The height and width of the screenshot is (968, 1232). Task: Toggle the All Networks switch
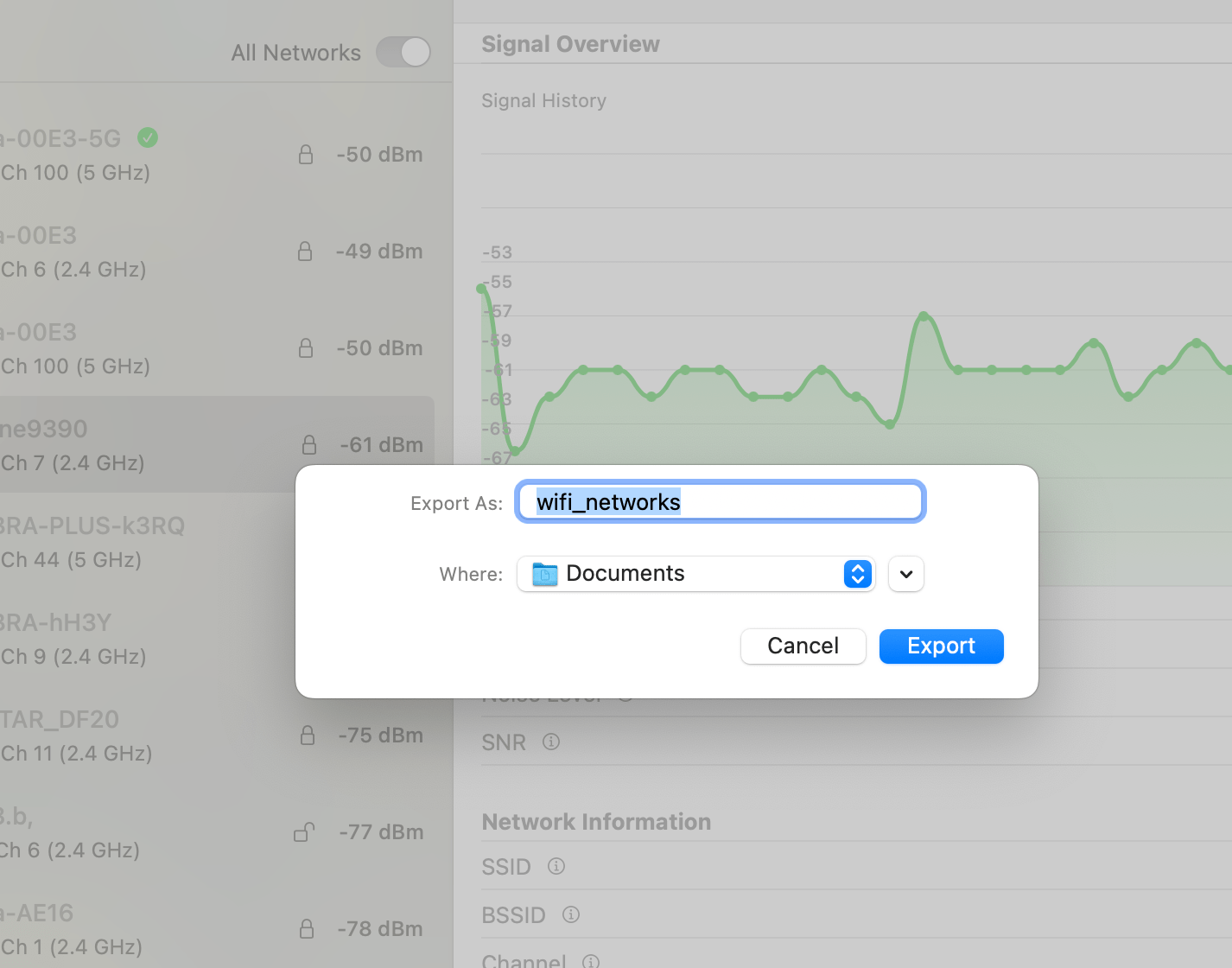tap(403, 52)
